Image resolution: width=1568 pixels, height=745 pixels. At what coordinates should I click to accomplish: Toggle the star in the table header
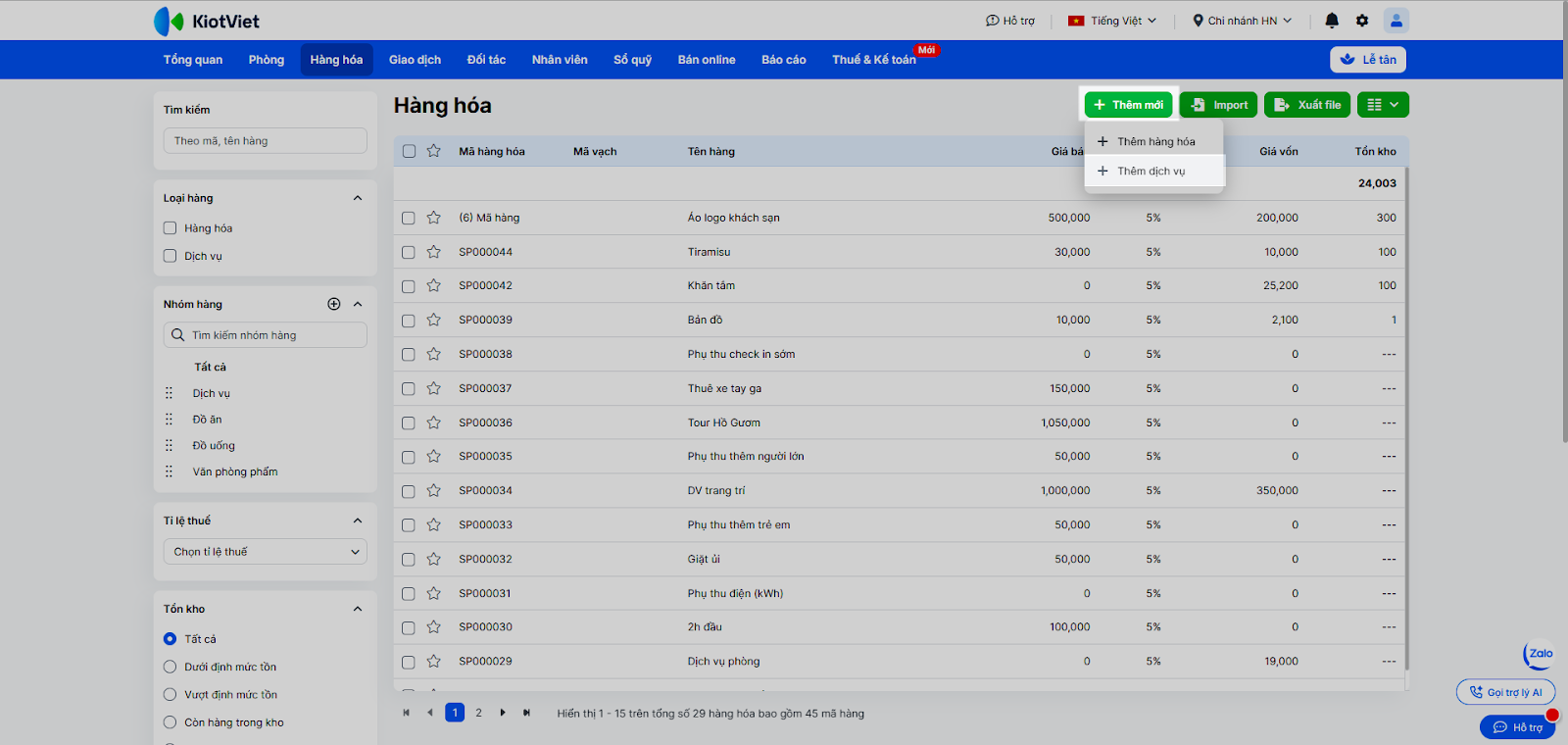pyautogui.click(x=434, y=151)
